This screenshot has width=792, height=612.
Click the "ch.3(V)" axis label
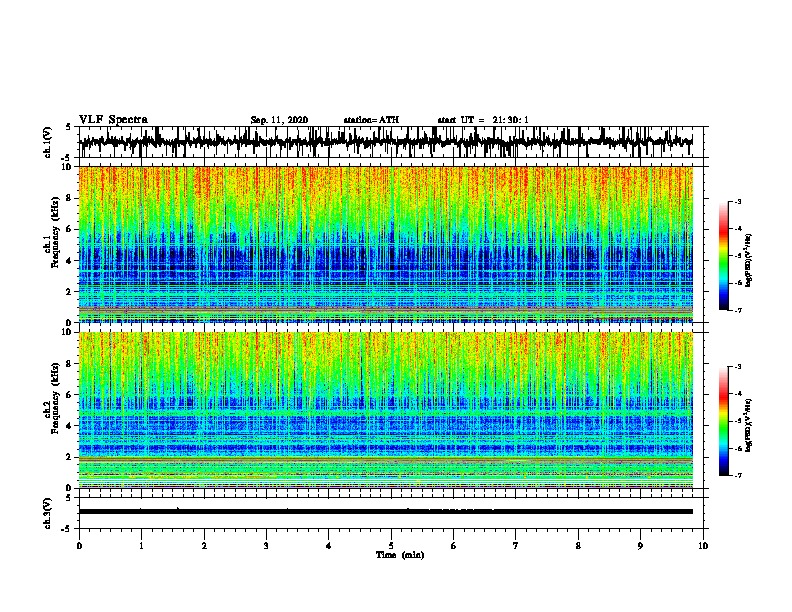[x=48, y=513]
